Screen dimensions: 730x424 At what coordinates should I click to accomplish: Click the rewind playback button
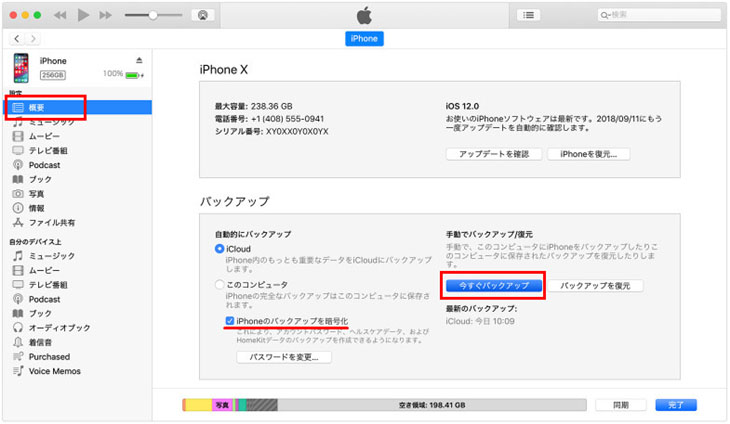[x=60, y=15]
